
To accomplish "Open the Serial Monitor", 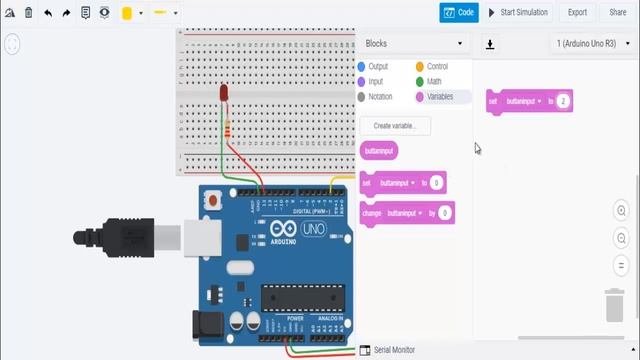I will (394, 350).
